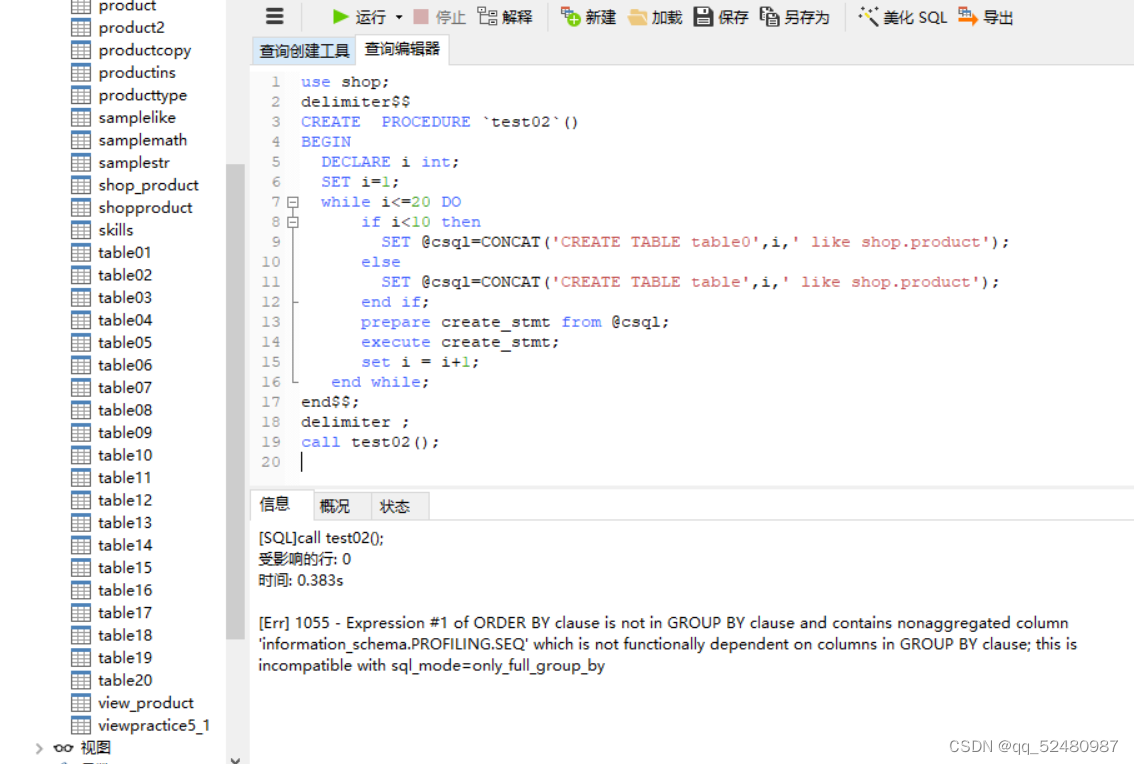This screenshot has width=1134, height=764.
Task: Select the samplemath table
Action: point(142,140)
